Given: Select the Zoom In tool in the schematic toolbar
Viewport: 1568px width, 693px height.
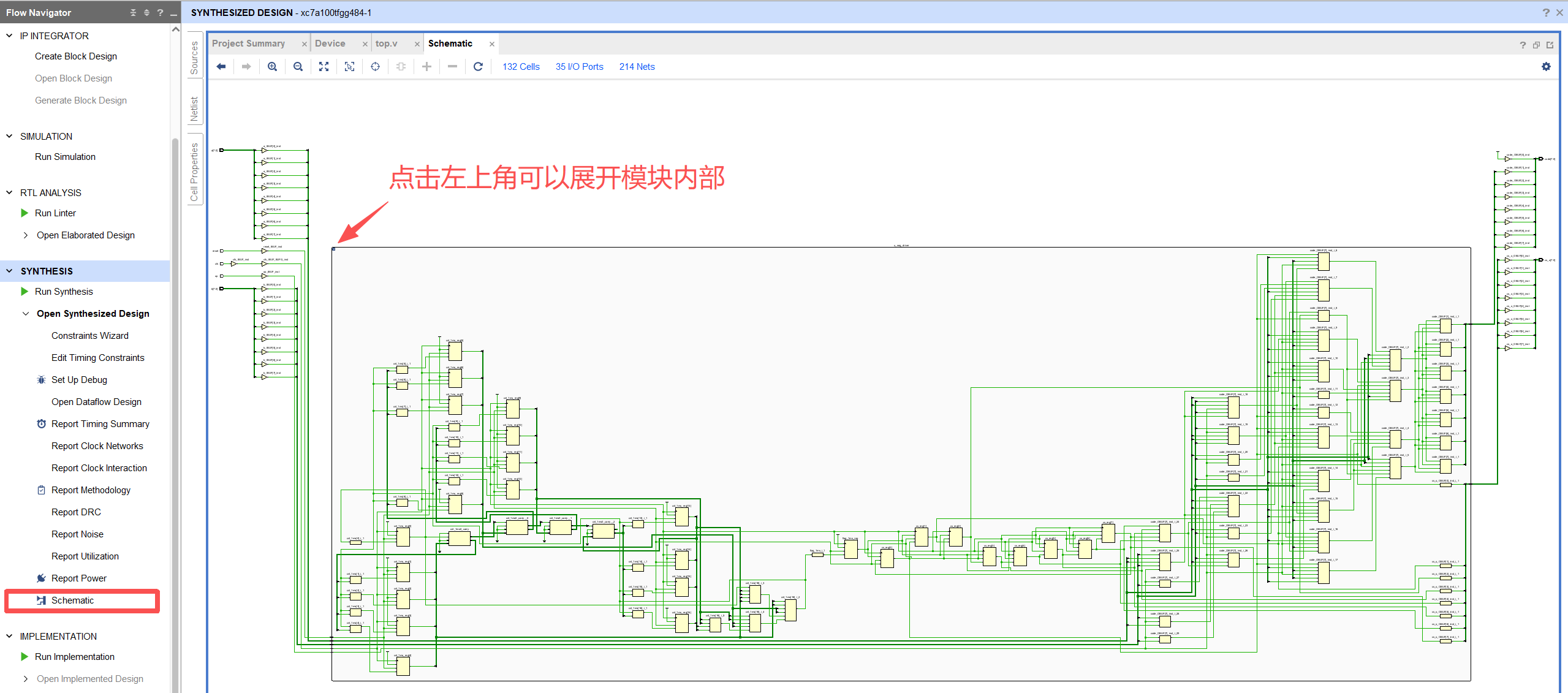Looking at the screenshot, I should click(272, 66).
